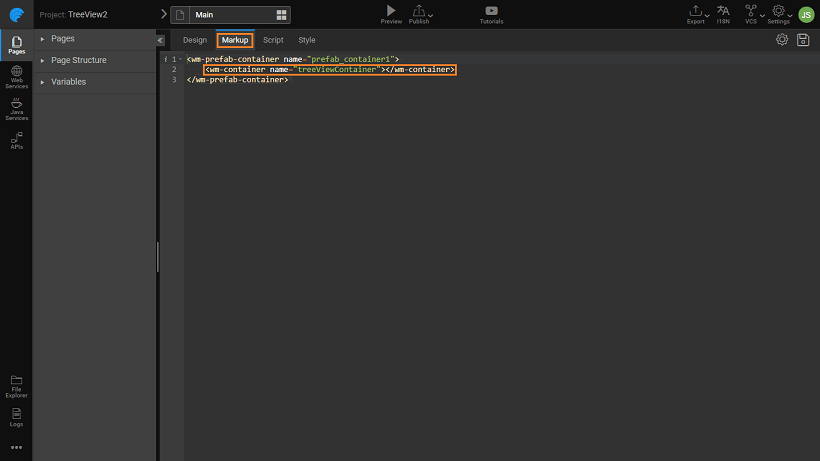Open the Web Services sidebar panel

pos(16,76)
